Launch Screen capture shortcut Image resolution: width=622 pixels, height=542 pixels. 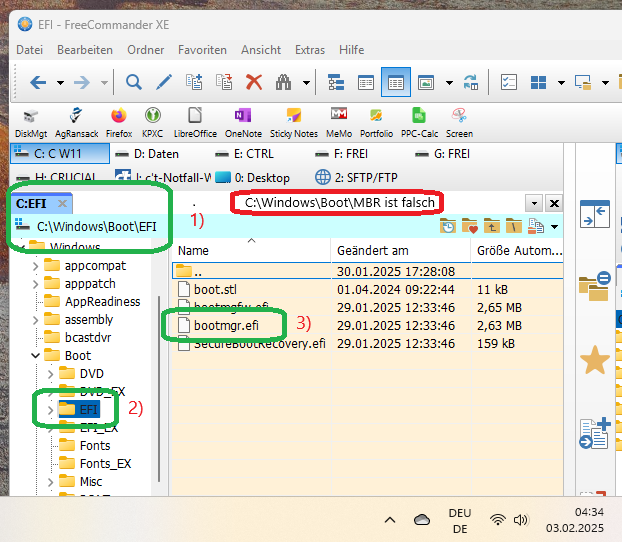[459, 123]
